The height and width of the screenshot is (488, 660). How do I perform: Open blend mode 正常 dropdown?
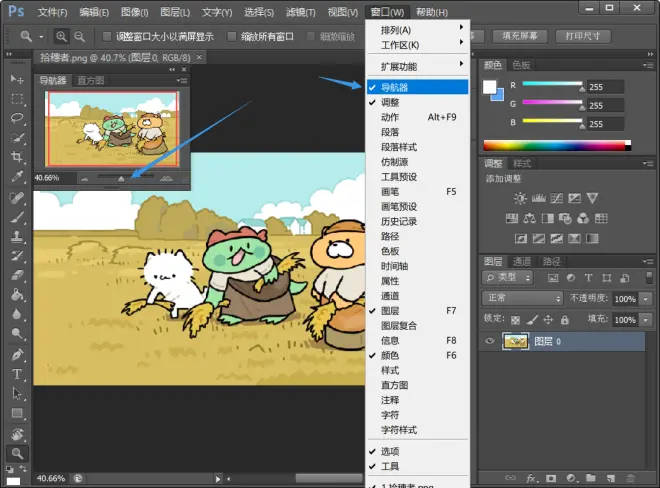coord(522,298)
